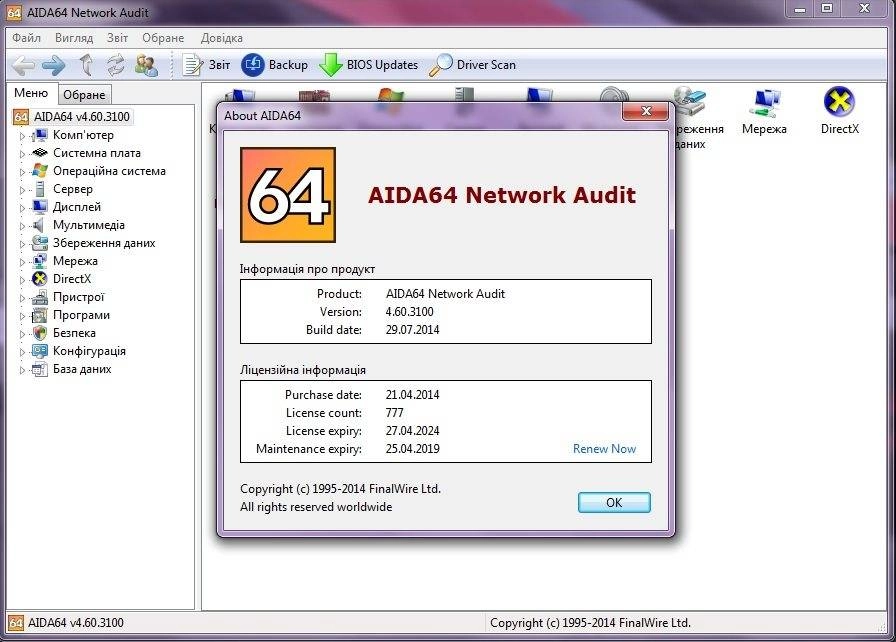Viewport: 896px width, 642px height.
Task: Click the Безпека shield icon
Action: point(40,333)
